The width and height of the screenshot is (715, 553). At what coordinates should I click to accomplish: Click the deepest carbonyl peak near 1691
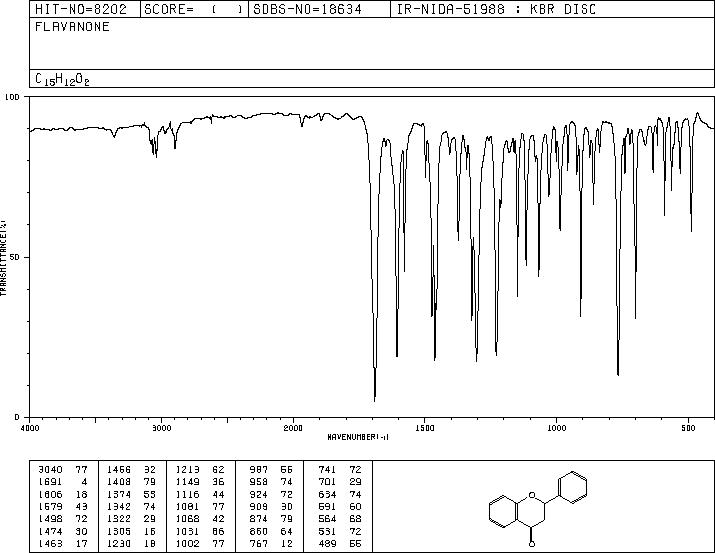point(375,400)
